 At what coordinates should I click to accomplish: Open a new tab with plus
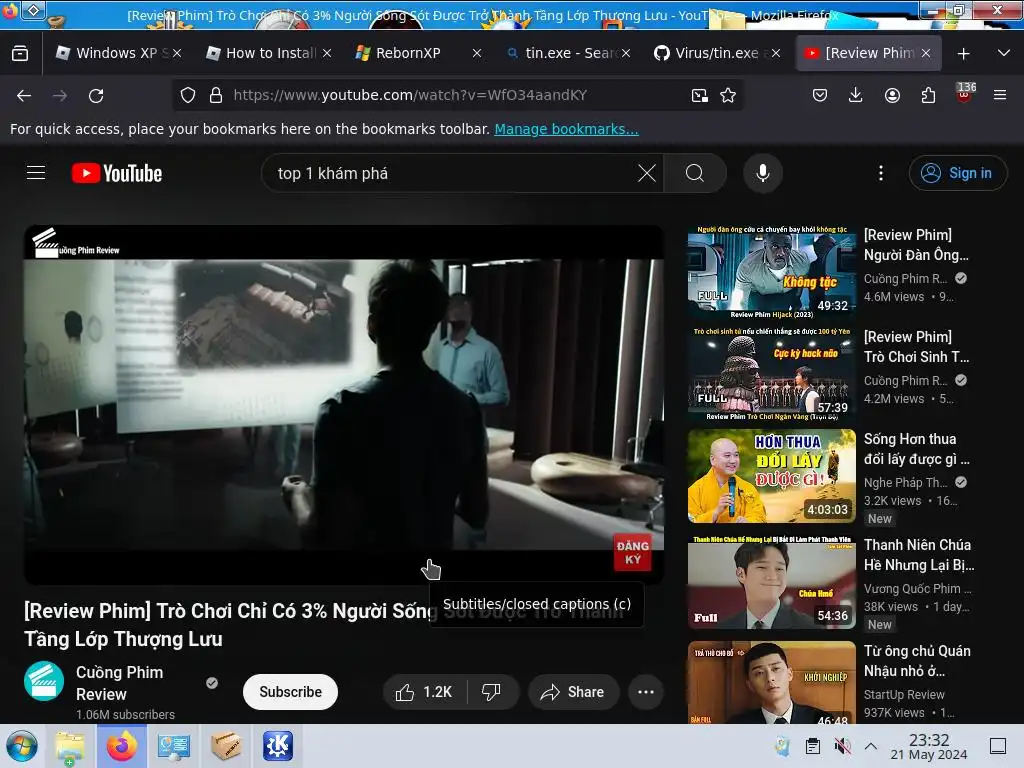click(963, 54)
